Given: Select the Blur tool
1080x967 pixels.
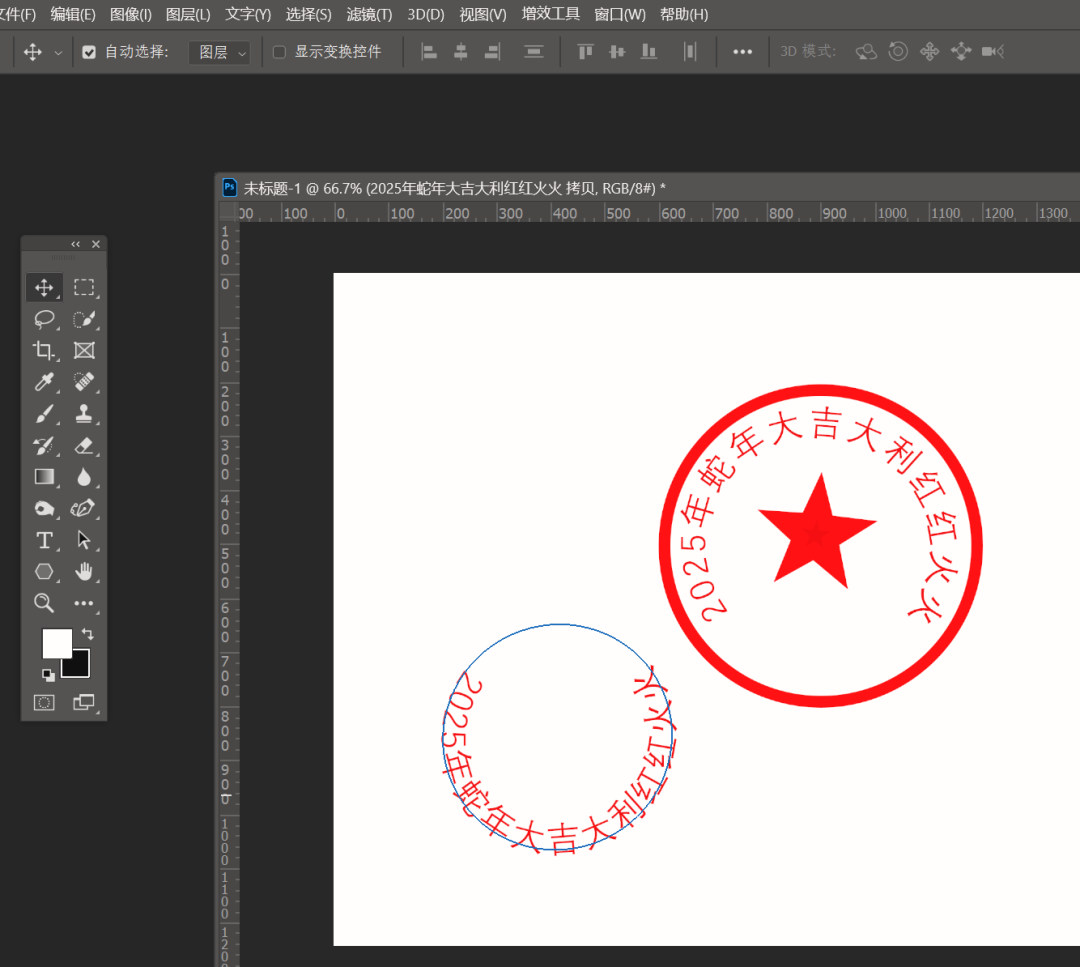Looking at the screenshot, I should pos(84,477).
